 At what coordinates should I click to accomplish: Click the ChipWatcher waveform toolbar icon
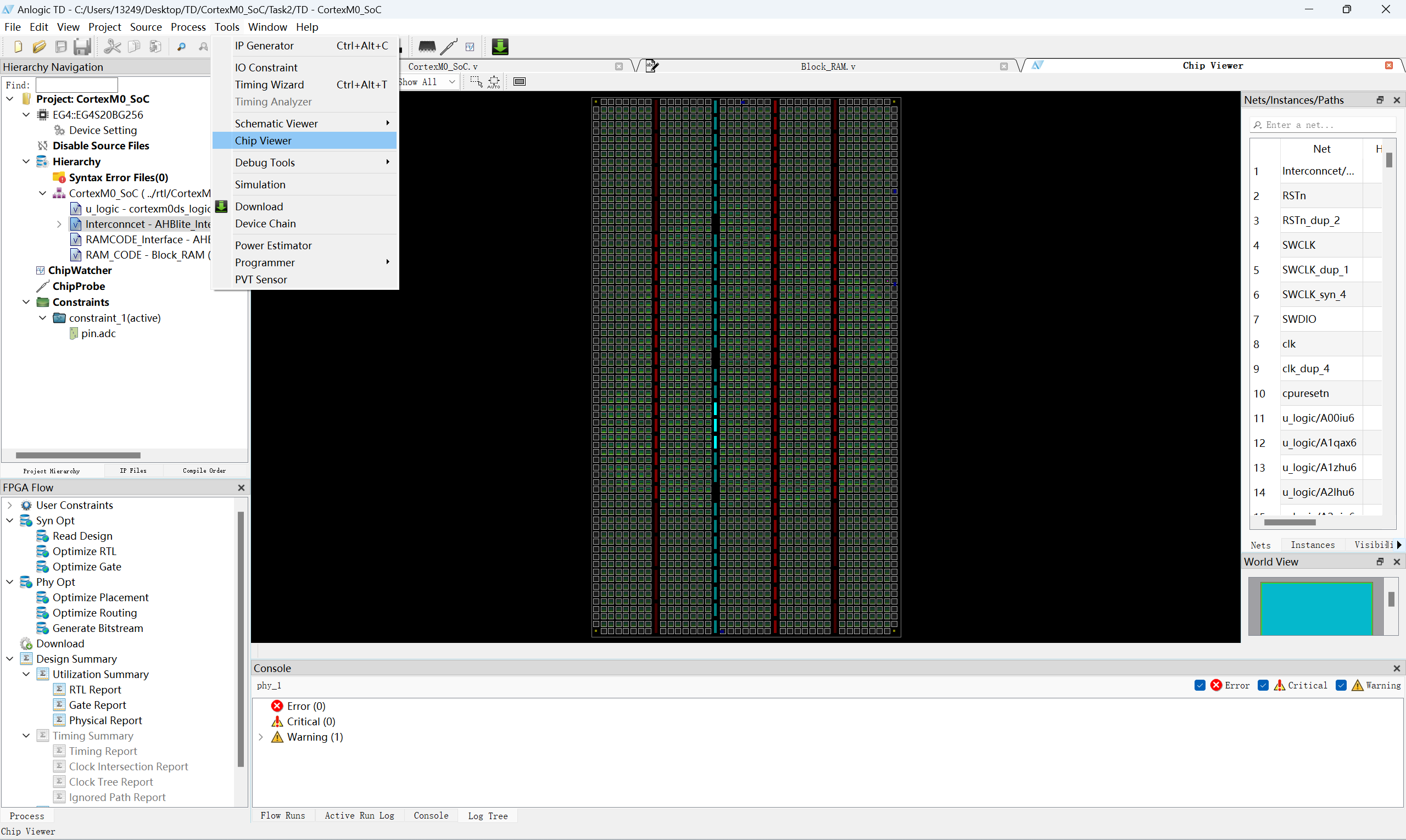[470, 47]
